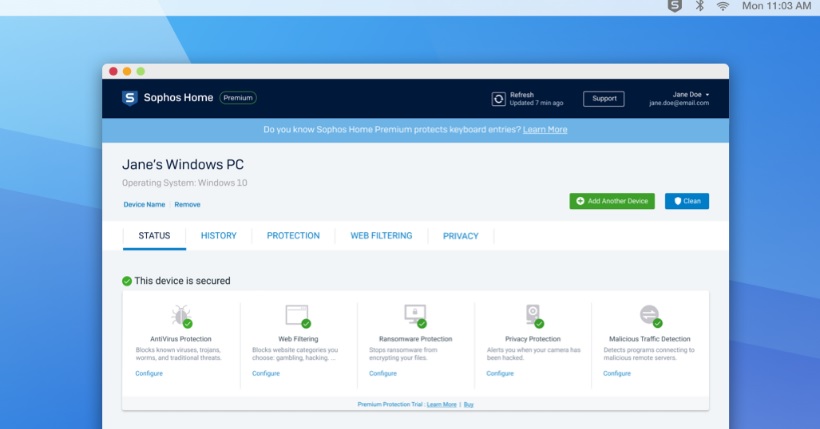Image resolution: width=820 pixels, height=429 pixels.
Task: Open Wi-Fi icon in macOS menu bar
Action: click(723, 6)
